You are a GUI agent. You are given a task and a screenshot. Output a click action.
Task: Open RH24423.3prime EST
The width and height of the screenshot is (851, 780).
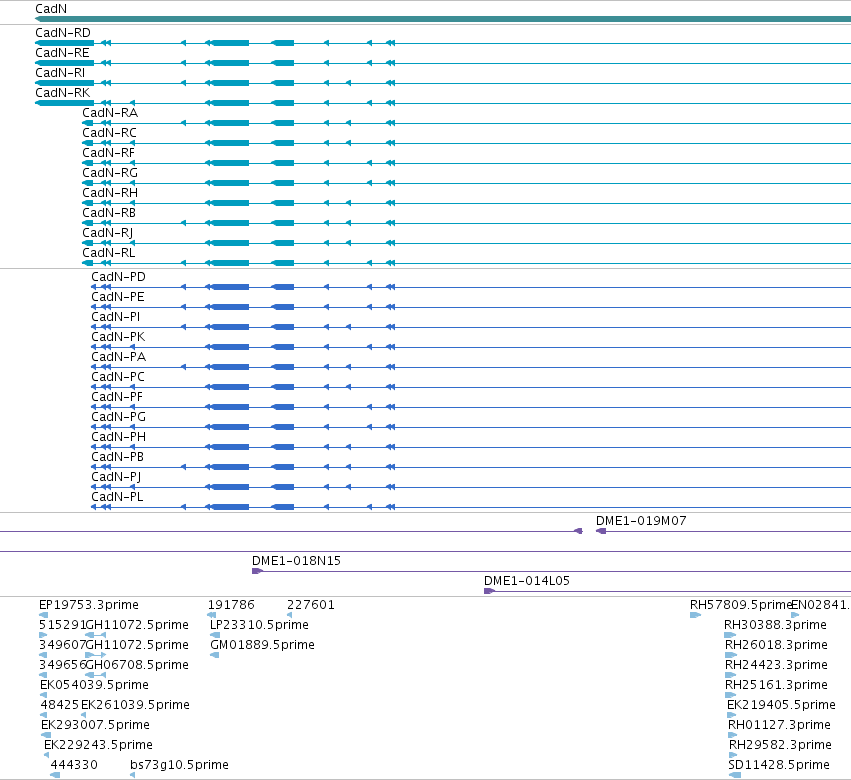[x=777, y=666]
